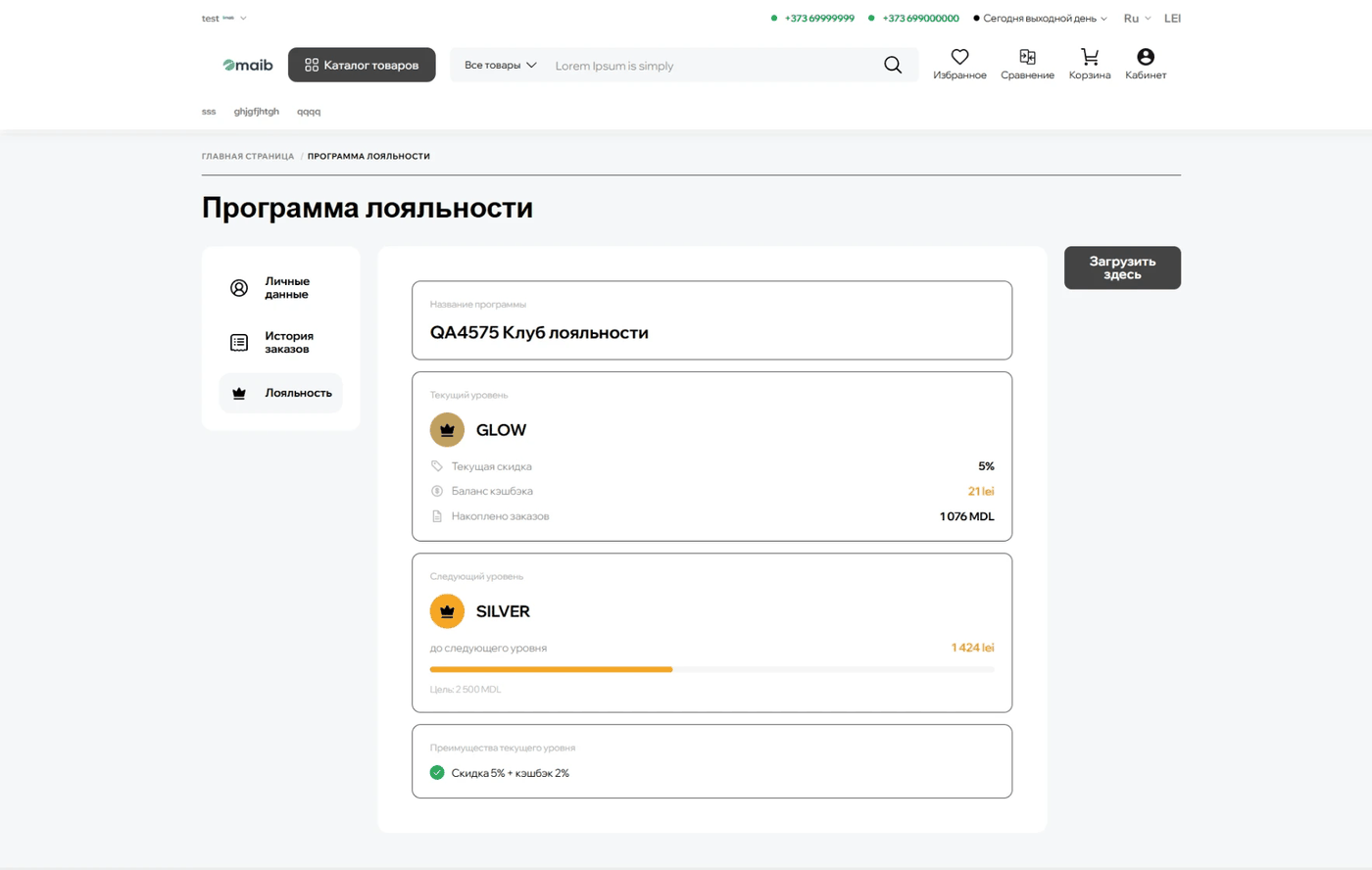The image size is (1372, 870).
Task: Click the Загрузить здесь button
Action: point(1122,267)
